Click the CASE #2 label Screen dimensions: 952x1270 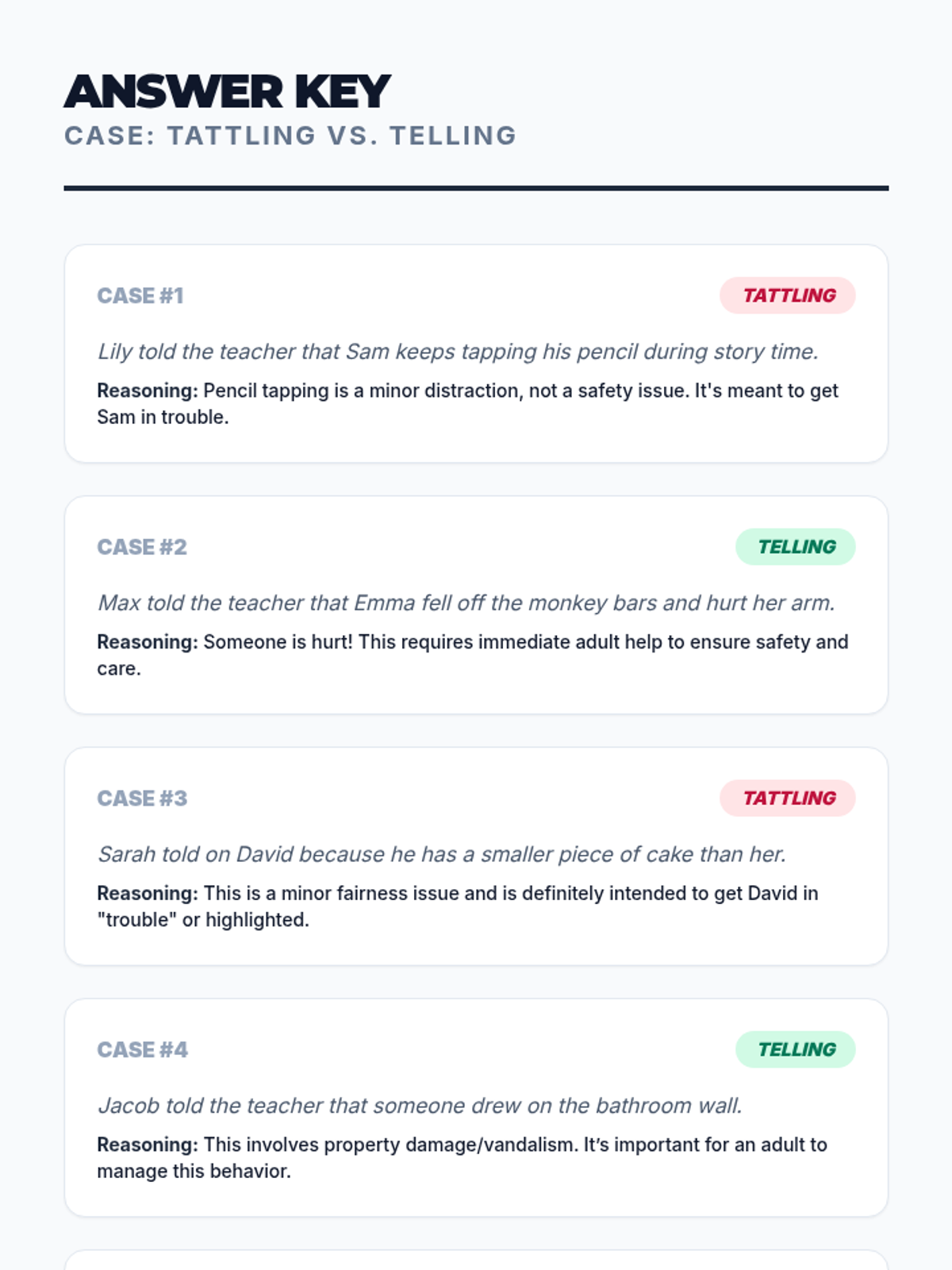tap(142, 547)
